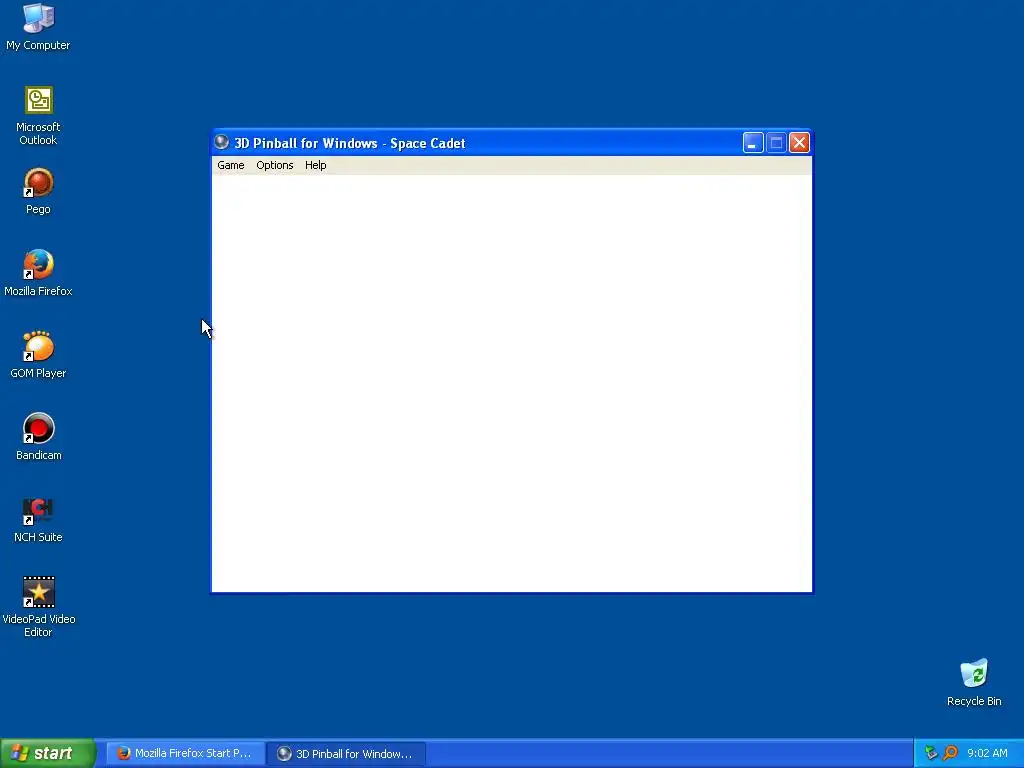
Task: Select the VideoPad Video Editor shortcut
Action: coord(38,607)
